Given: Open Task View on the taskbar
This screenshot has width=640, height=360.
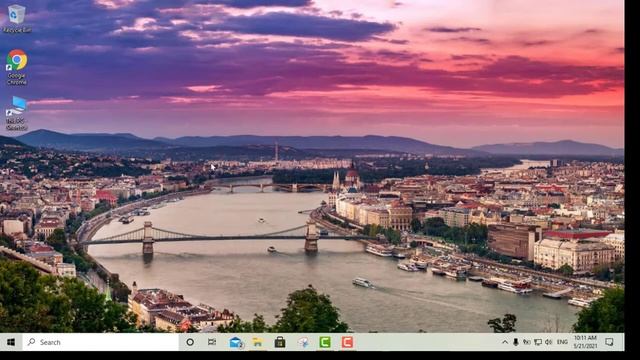Looking at the screenshot, I should 212,342.
